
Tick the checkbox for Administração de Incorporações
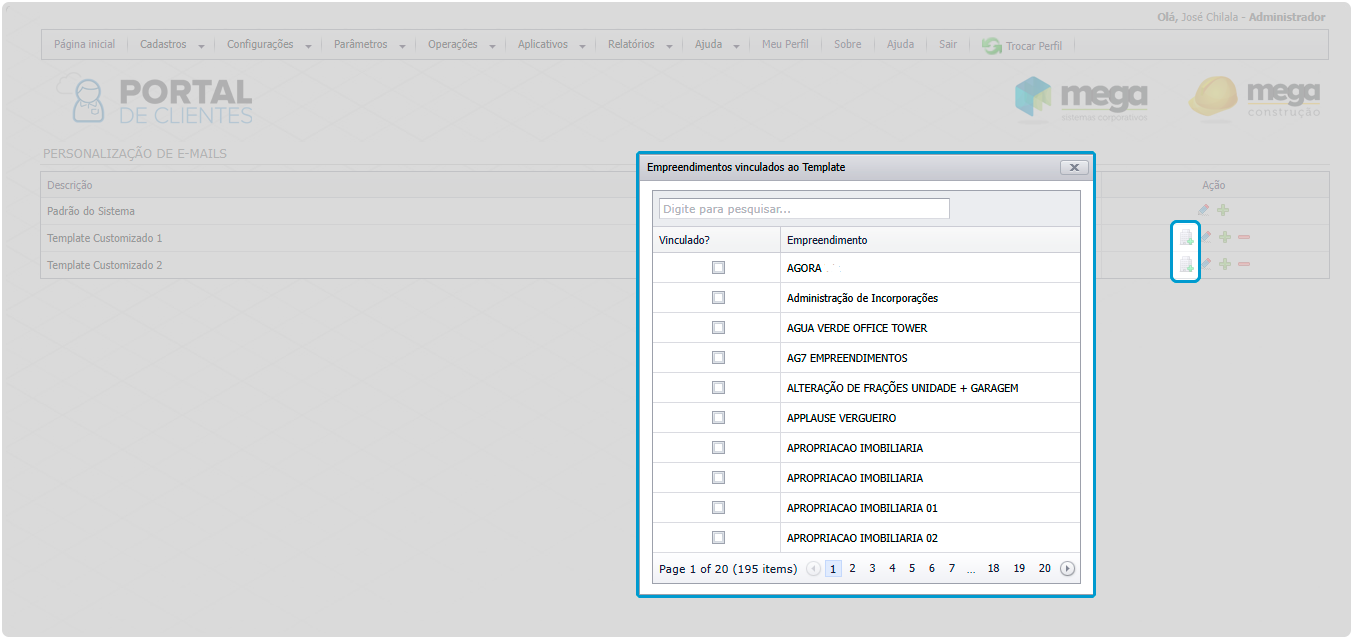[718, 298]
